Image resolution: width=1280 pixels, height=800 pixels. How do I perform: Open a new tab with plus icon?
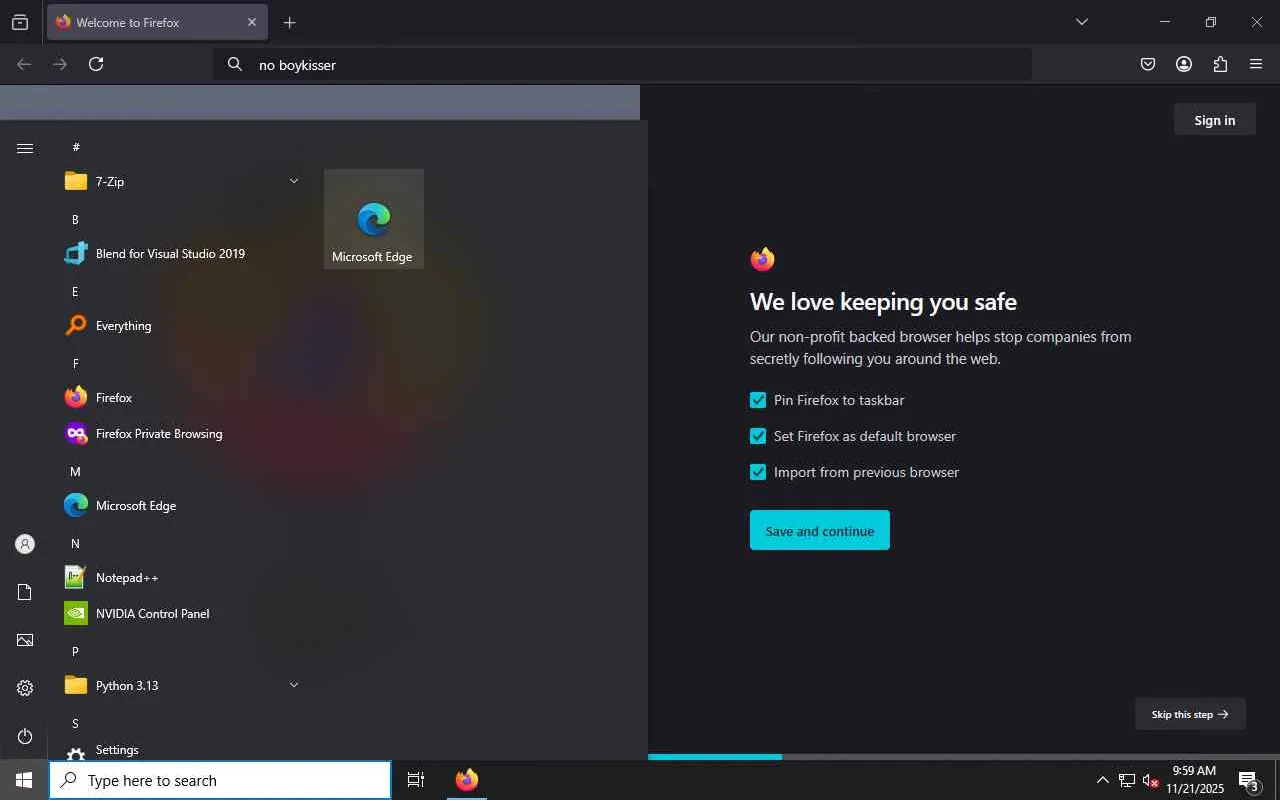[289, 22]
